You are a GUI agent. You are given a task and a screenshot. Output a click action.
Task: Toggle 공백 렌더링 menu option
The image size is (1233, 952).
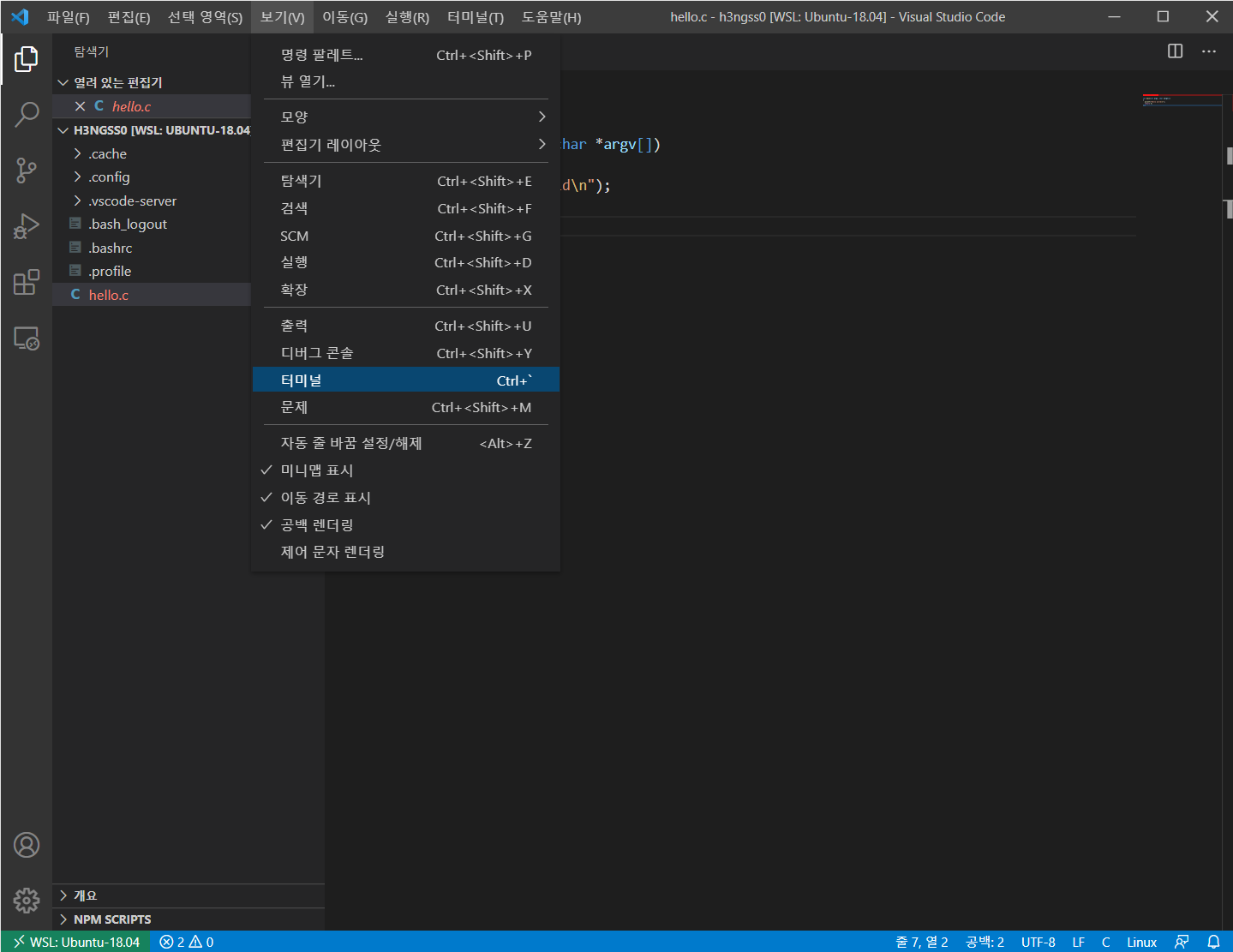(x=406, y=525)
